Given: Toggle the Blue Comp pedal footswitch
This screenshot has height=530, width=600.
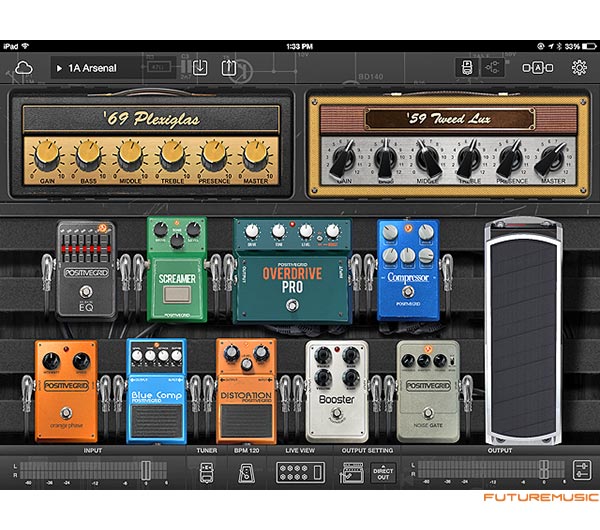Looking at the screenshot, I should point(157,420).
